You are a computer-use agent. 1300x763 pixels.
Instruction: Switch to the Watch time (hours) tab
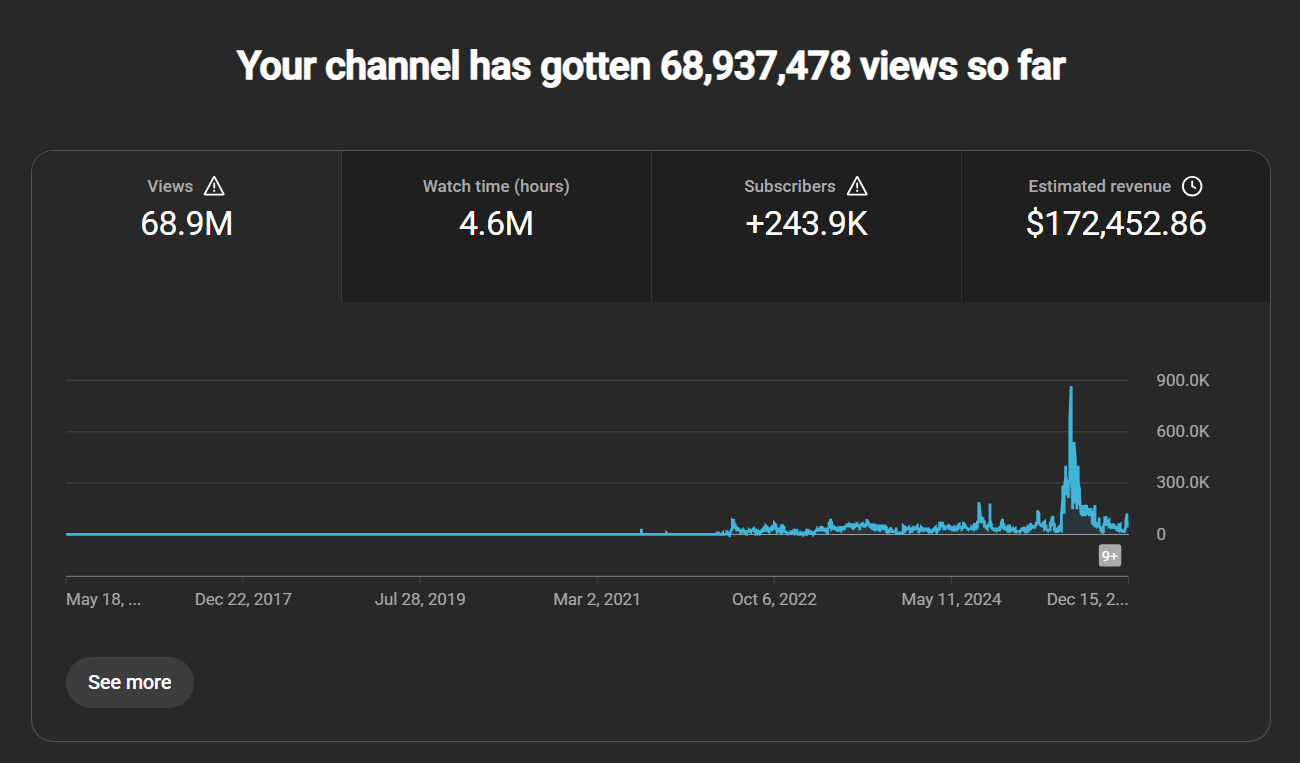coord(496,226)
